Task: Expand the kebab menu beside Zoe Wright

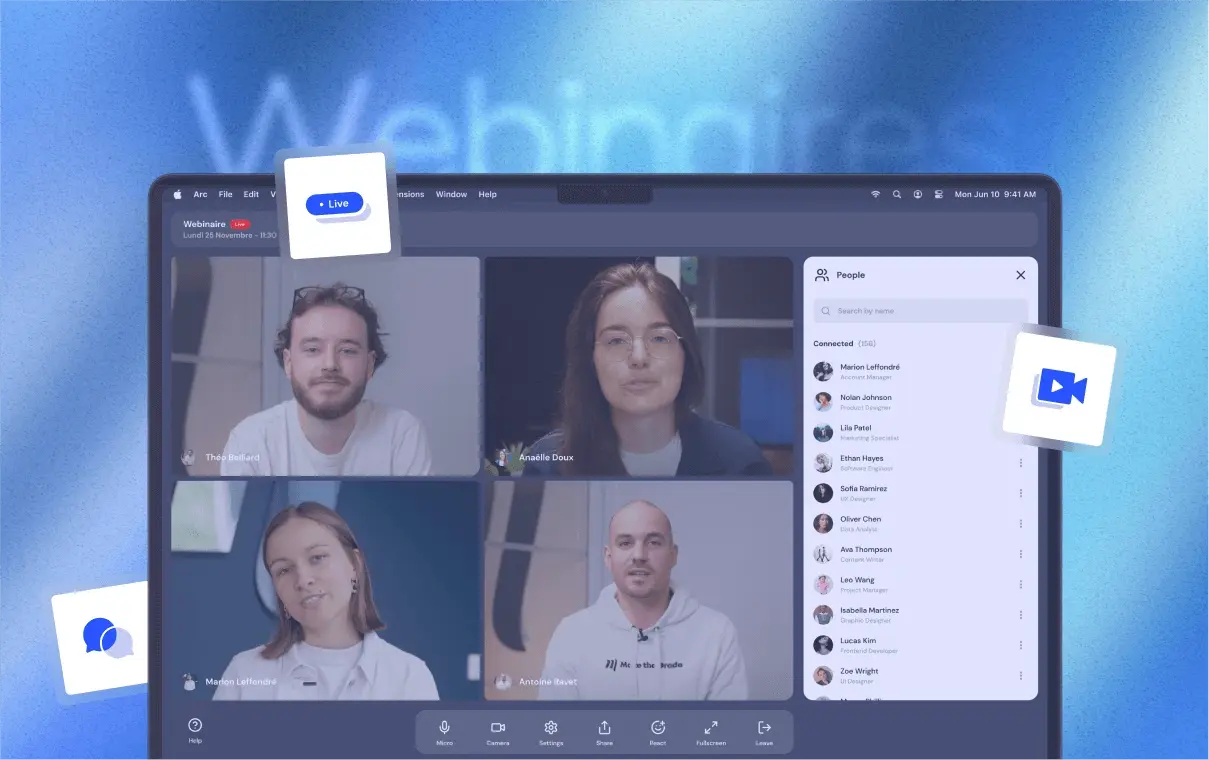Action: (1020, 675)
